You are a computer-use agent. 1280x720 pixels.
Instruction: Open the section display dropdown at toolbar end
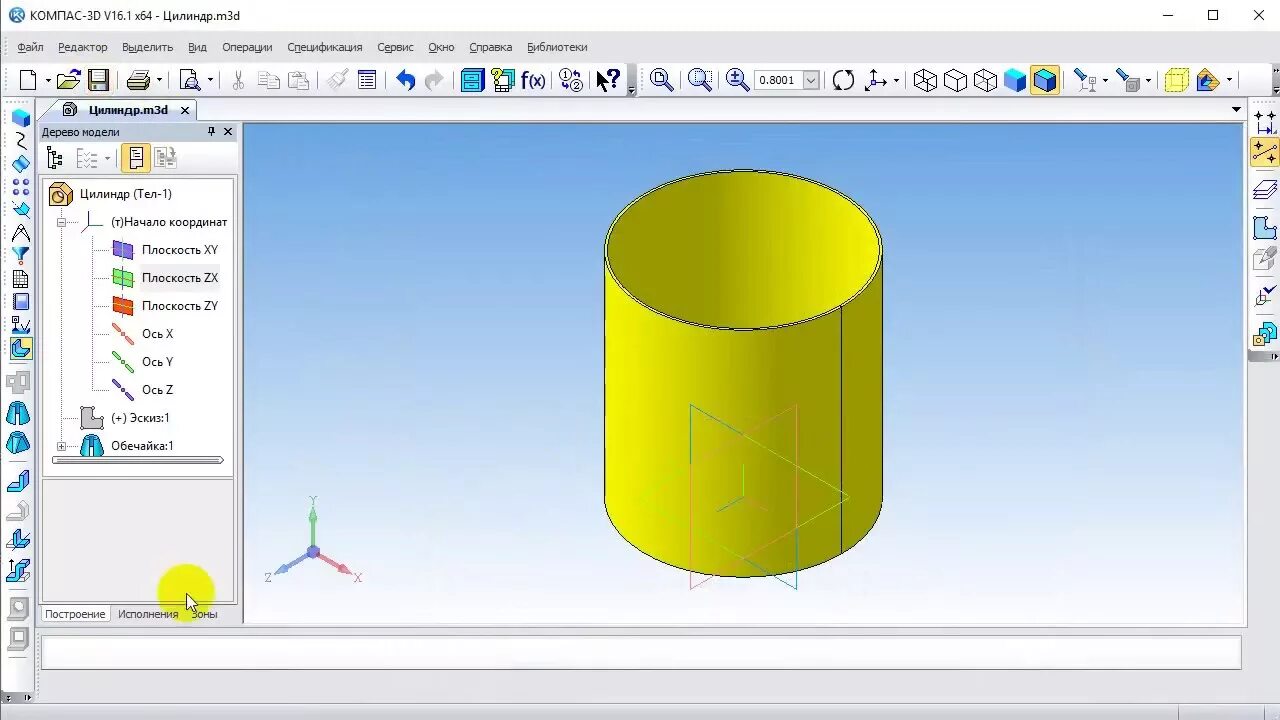click(1229, 81)
